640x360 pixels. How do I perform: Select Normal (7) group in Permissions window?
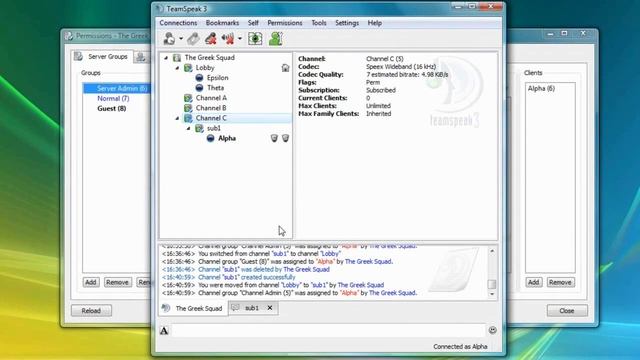point(113,98)
